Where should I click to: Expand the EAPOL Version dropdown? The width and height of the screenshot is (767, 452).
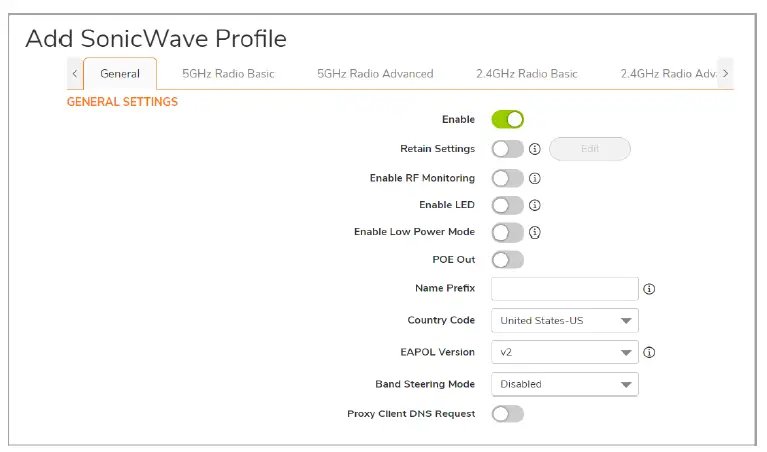[564, 352]
